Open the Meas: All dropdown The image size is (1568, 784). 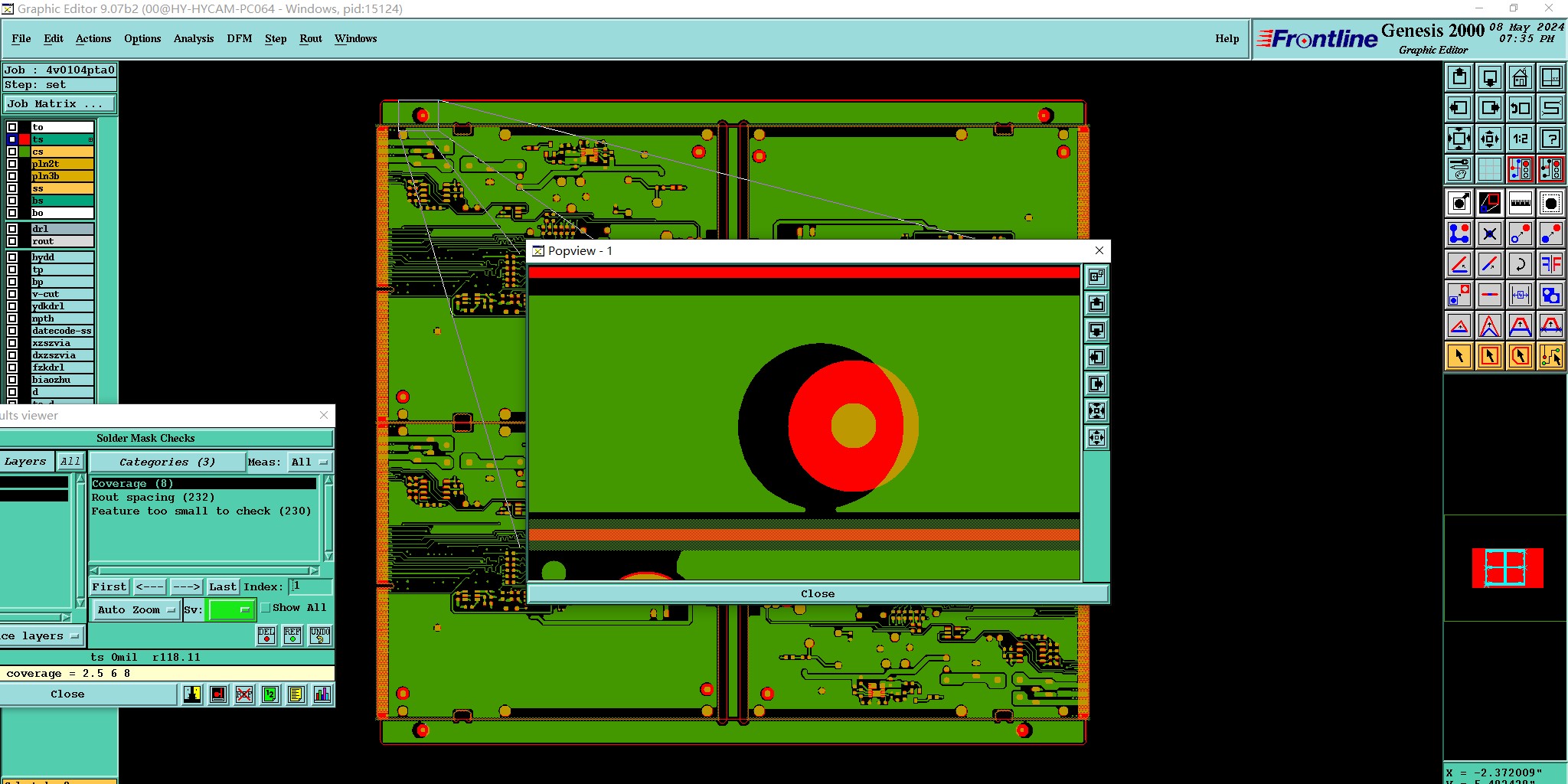309,462
